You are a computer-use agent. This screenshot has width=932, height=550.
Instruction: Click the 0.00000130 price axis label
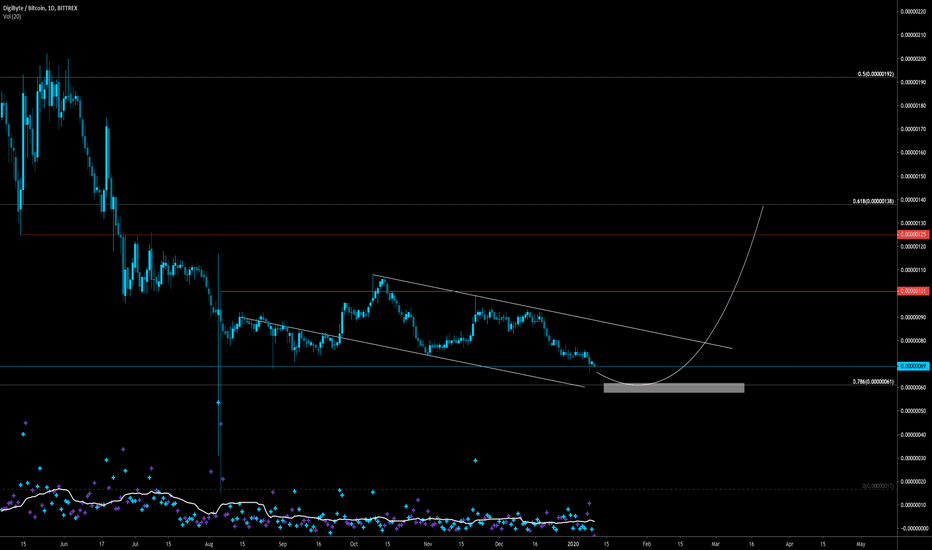[914, 224]
